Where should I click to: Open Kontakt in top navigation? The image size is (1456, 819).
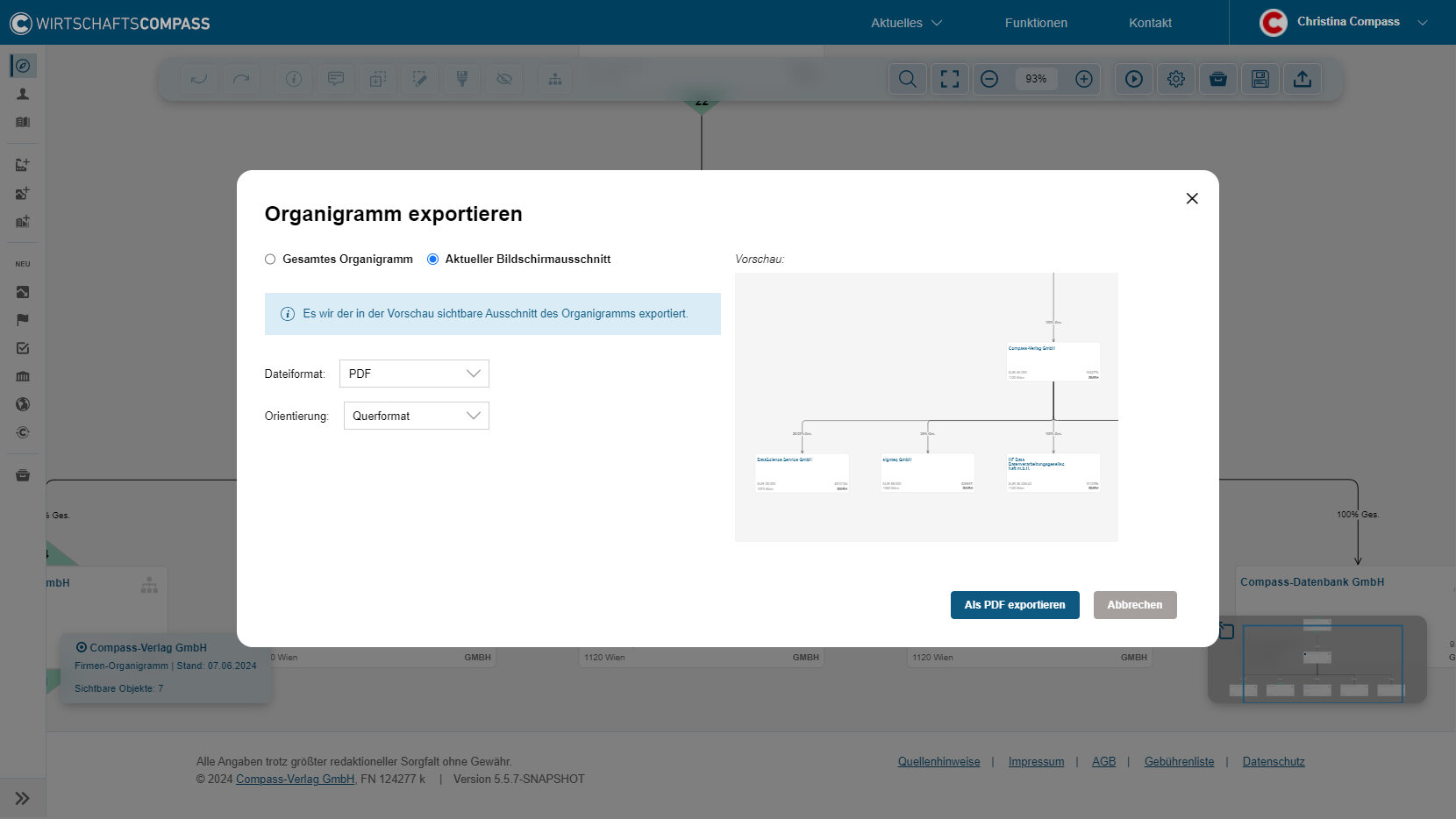1150,23
